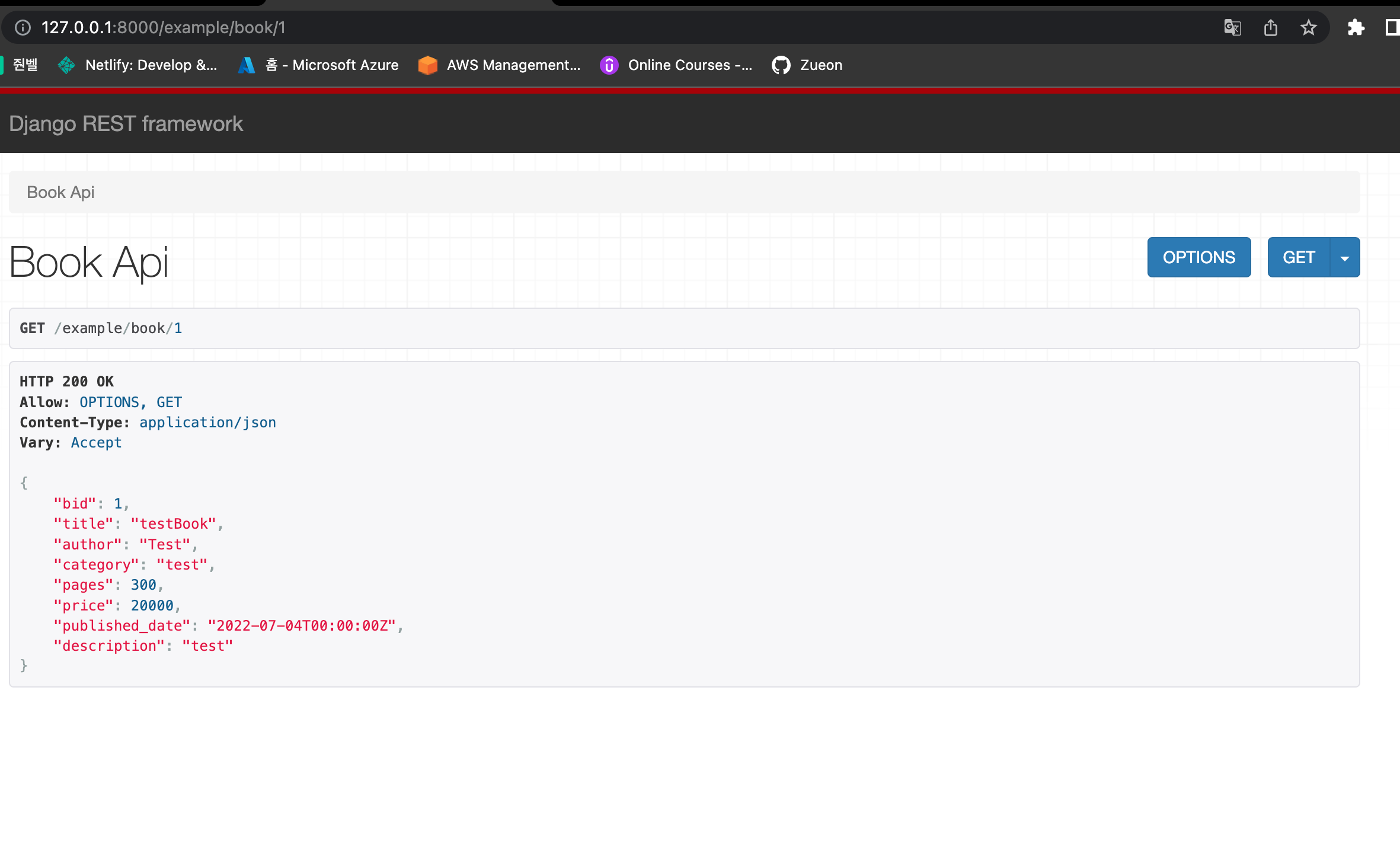Expand the GET format dropdown arrow
The height and width of the screenshot is (844, 1400).
coord(1345,258)
